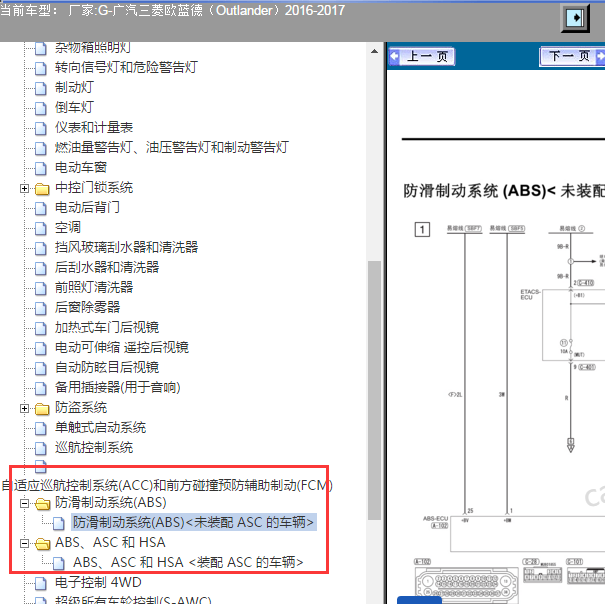The image size is (605, 604).
Task: Open 空调 wiring diagram
Action: pos(68,228)
